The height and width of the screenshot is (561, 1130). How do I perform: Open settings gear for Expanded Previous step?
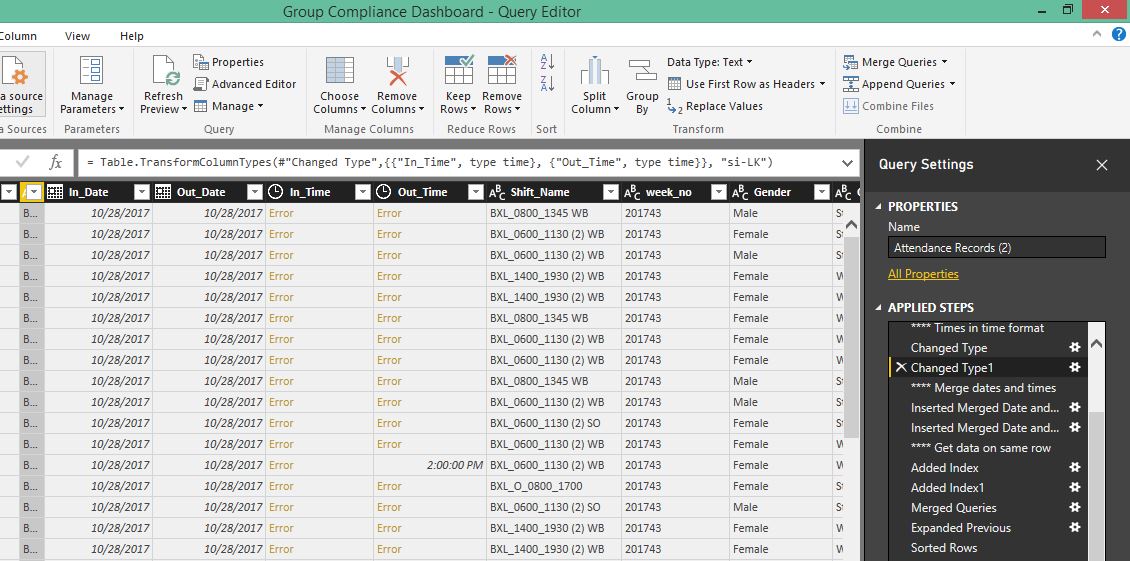pyautogui.click(x=1075, y=528)
